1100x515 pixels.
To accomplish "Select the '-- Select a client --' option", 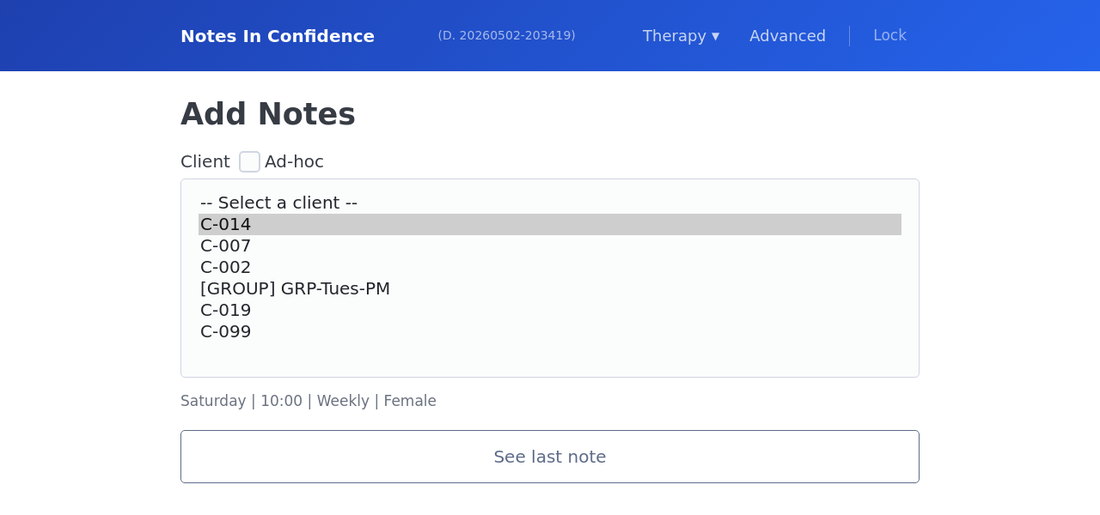I will click(x=549, y=203).
